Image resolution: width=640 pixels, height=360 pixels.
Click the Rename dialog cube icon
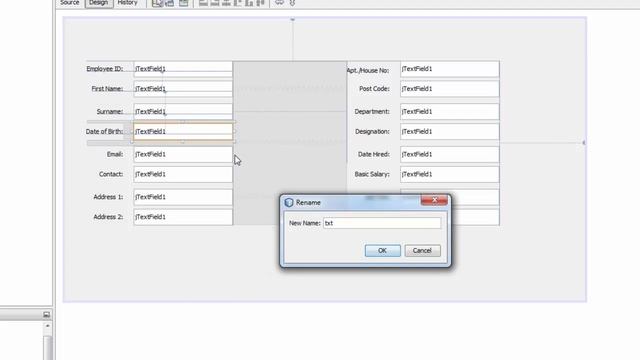(x=289, y=202)
